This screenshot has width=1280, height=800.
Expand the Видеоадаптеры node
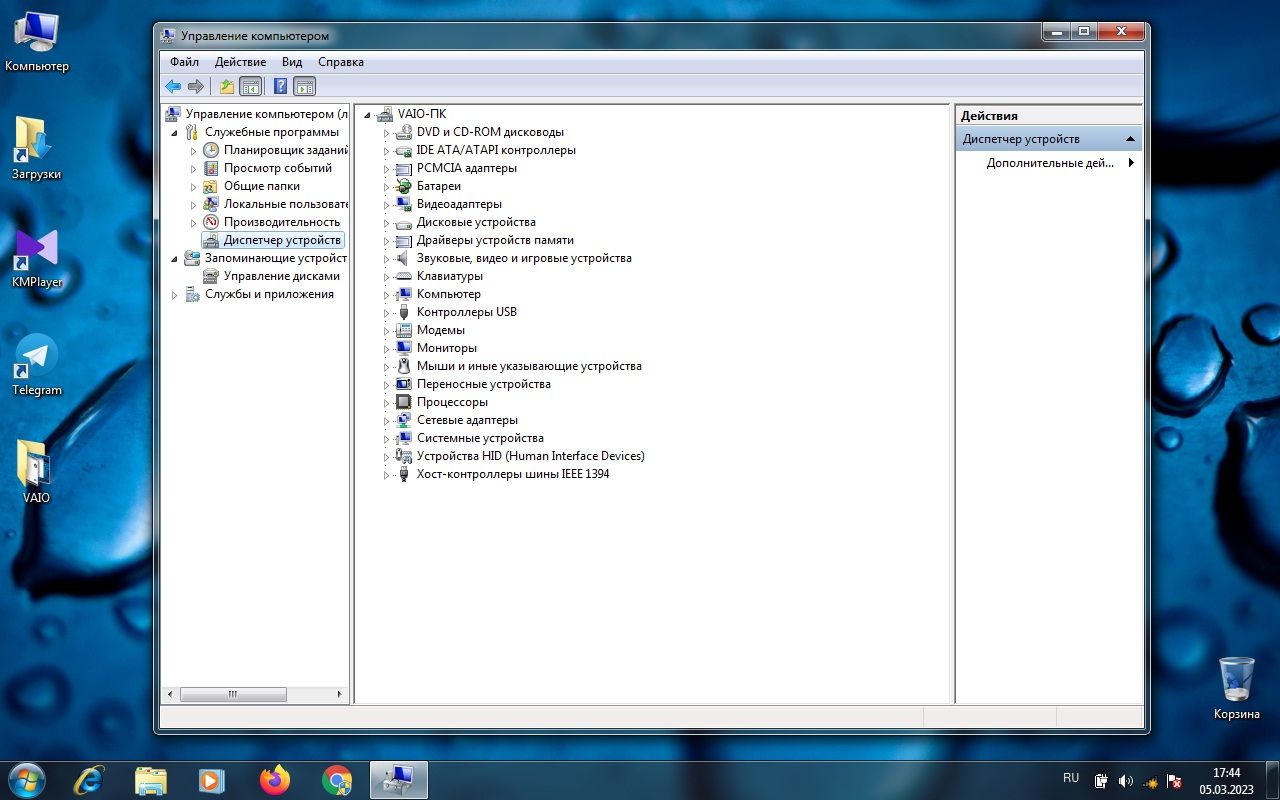pyautogui.click(x=387, y=205)
